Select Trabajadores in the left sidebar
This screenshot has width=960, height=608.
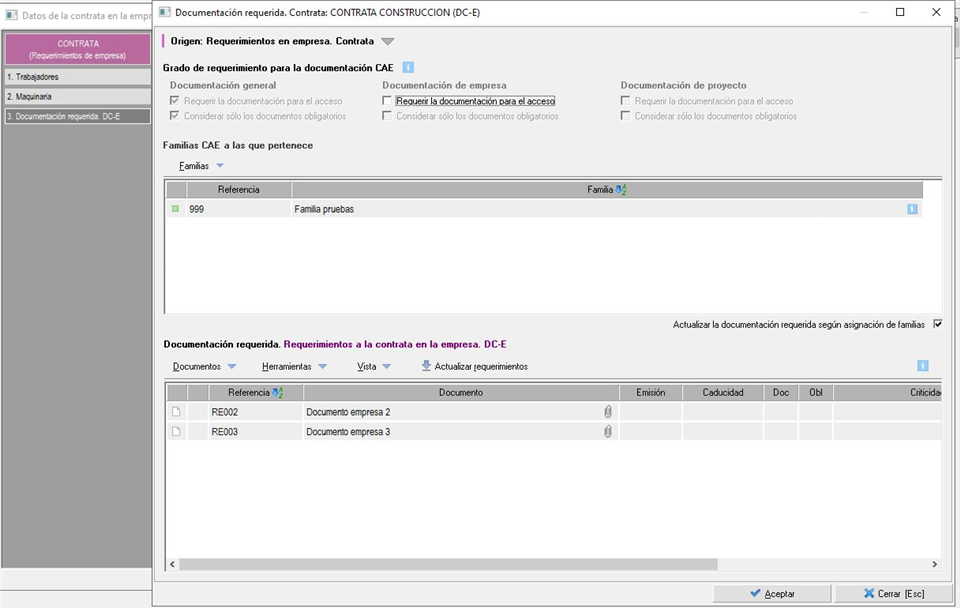[x=76, y=77]
